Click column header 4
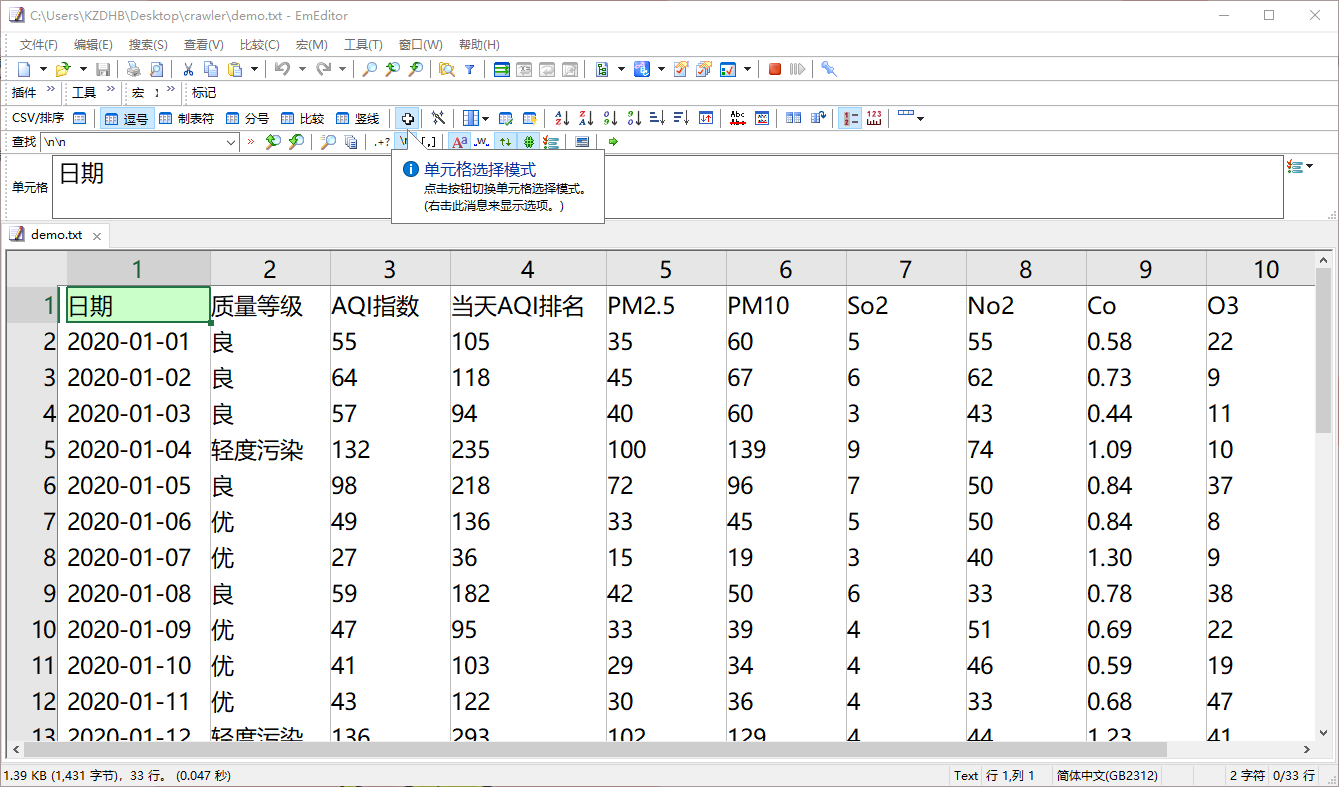The height and width of the screenshot is (787, 1339). point(528,269)
